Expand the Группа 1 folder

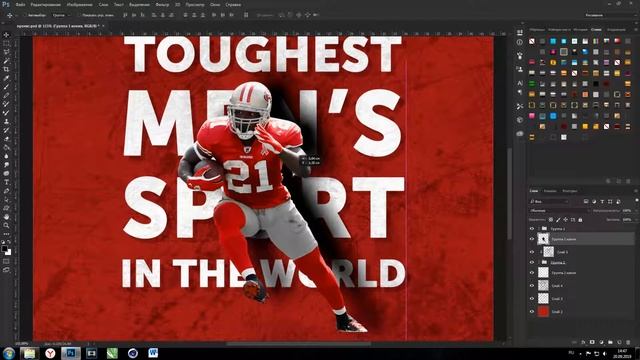click(x=539, y=229)
